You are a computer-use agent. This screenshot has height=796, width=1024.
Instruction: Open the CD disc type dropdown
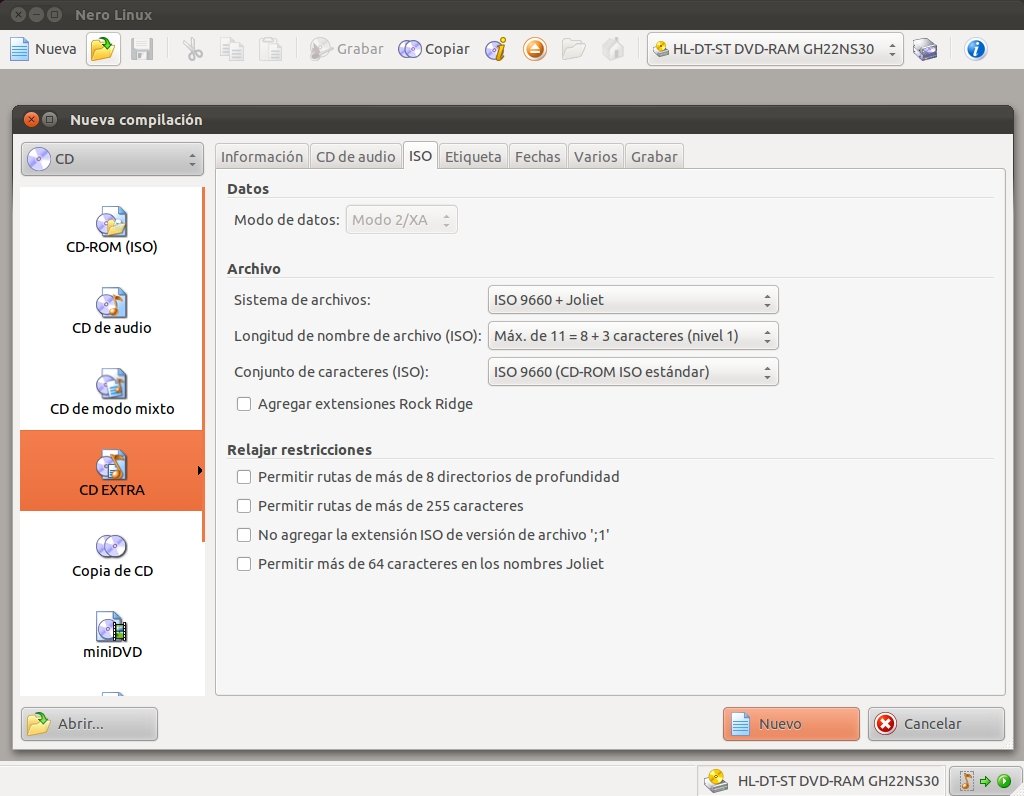[x=112, y=159]
